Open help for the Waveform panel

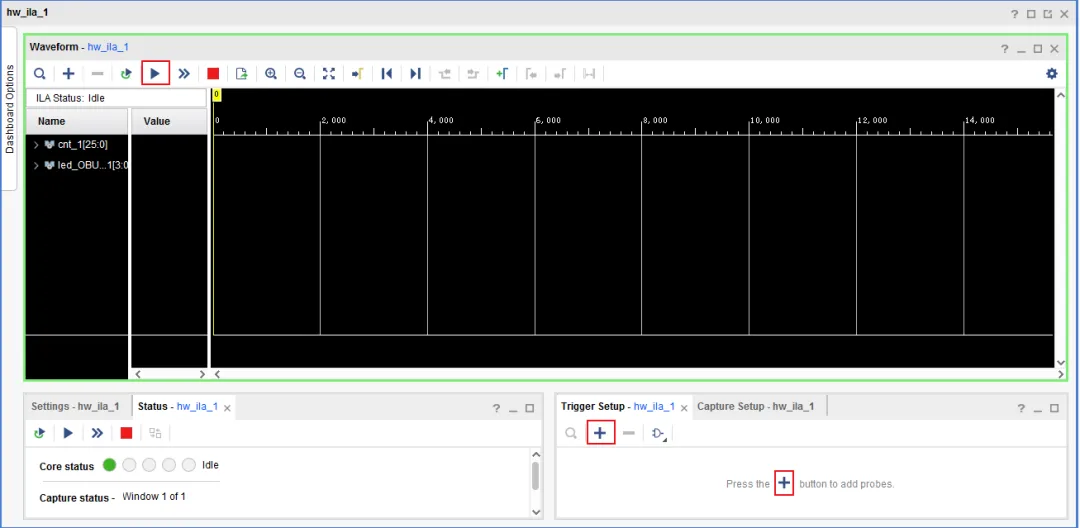[1004, 49]
